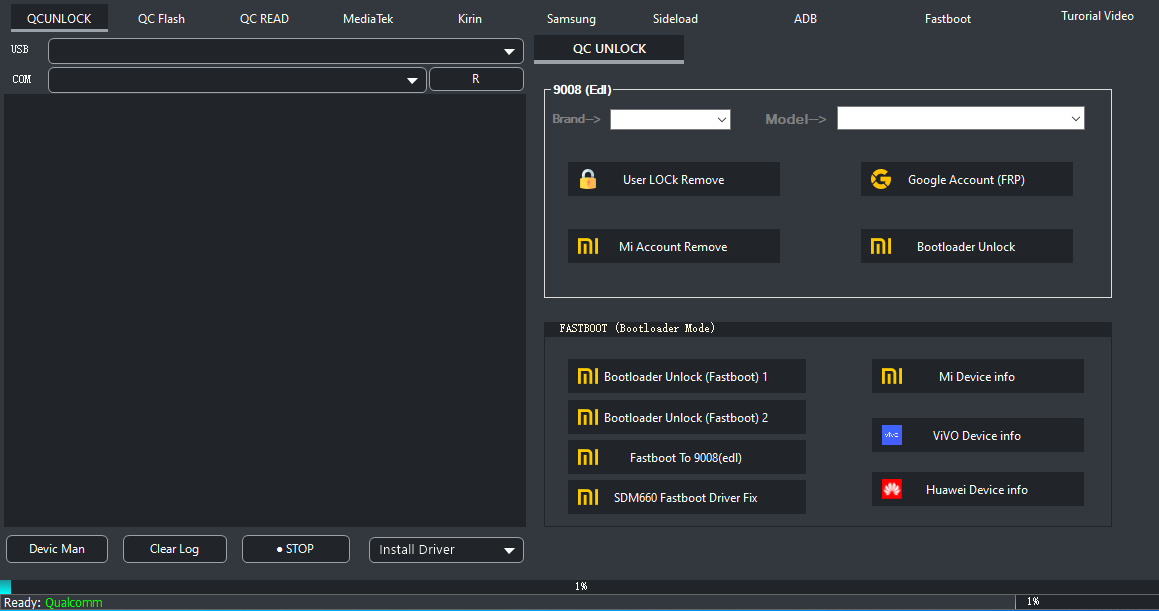Open the COM port dropdown
1159x611 pixels.
[237, 80]
